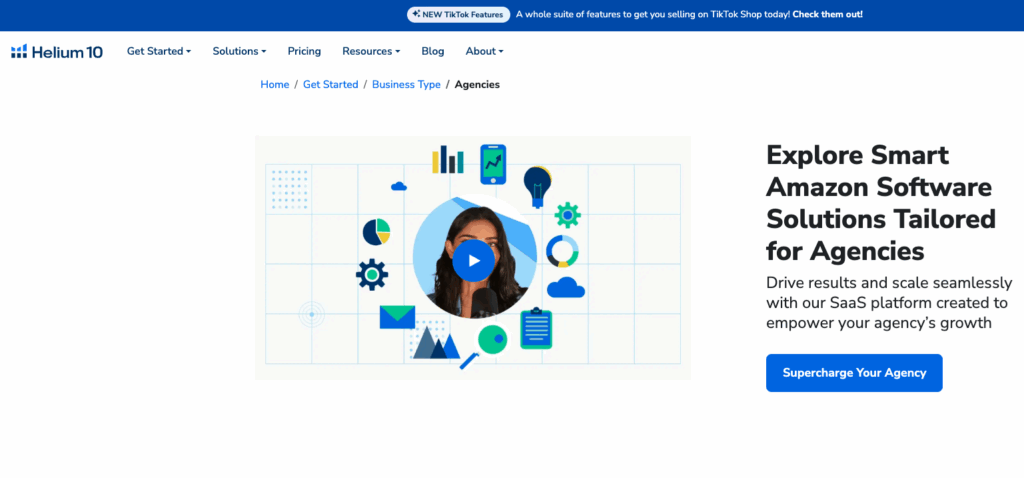Image resolution: width=1024 pixels, height=478 pixels.
Task: Follow the 'Check them out!' banner link
Action: 829,14
